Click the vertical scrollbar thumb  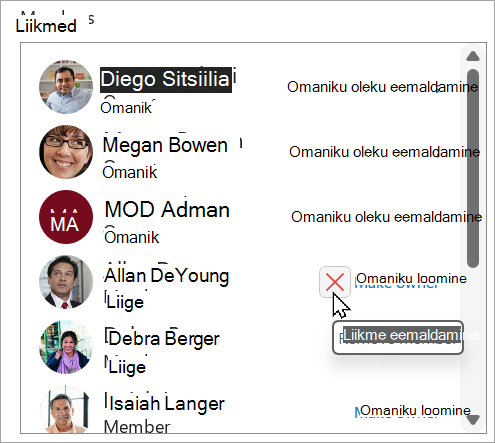[x=473, y=168]
